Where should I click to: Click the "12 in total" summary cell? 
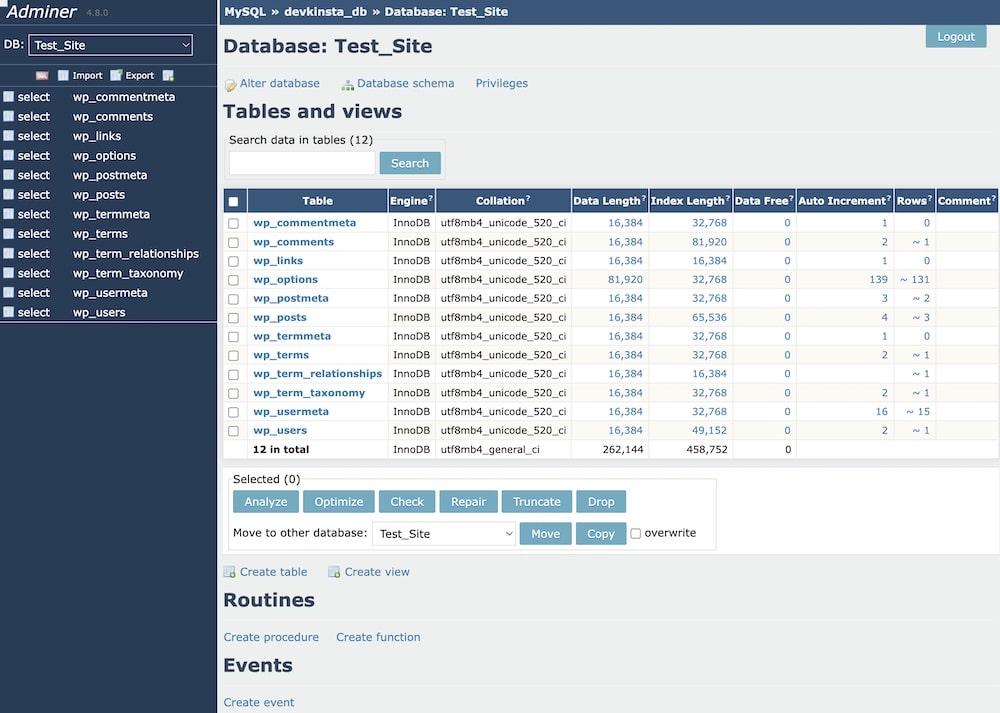pyautogui.click(x=281, y=450)
